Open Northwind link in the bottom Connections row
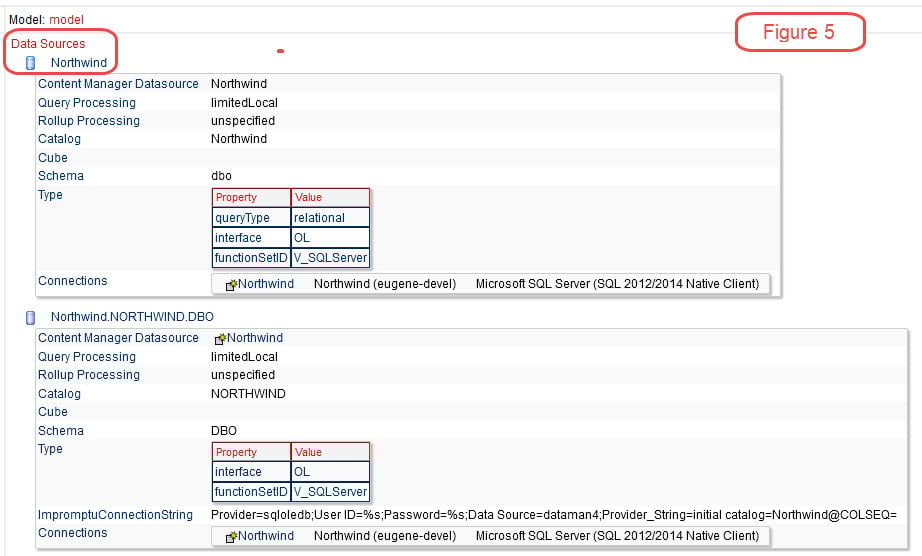This screenshot has width=922, height=556. point(266,536)
